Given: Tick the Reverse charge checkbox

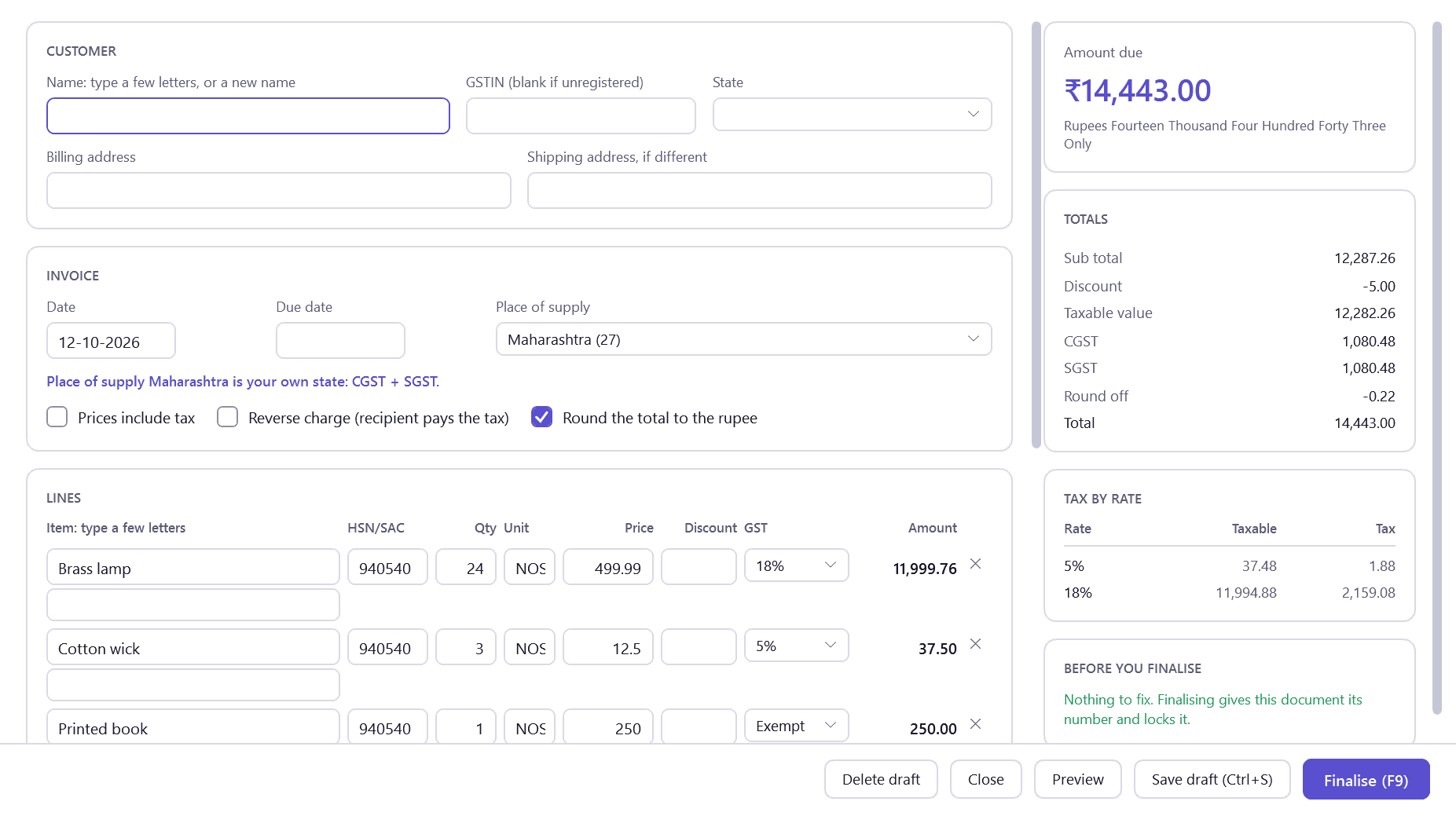Looking at the screenshot, I should pyautogui.click(x=227, y=417).
